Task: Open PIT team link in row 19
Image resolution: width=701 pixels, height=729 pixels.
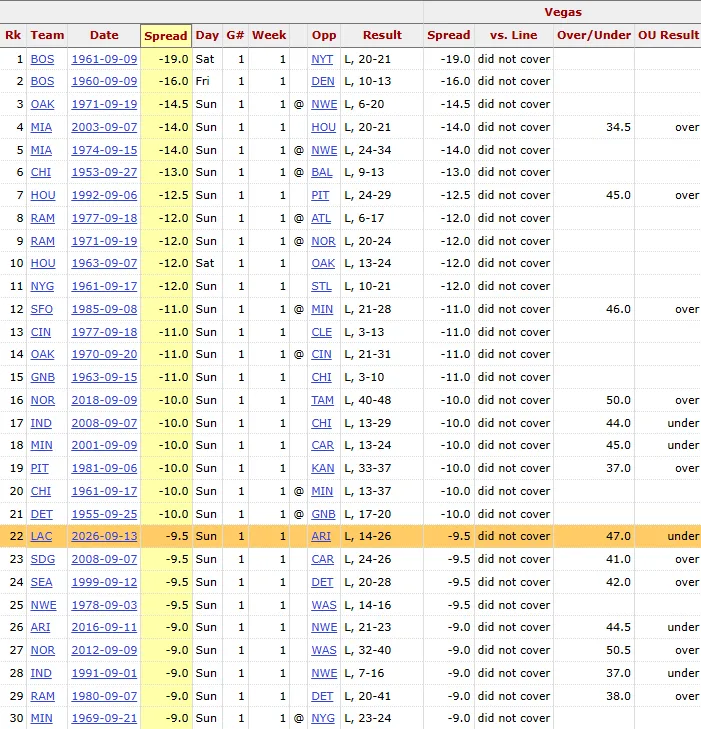Action: click(40, 469)
